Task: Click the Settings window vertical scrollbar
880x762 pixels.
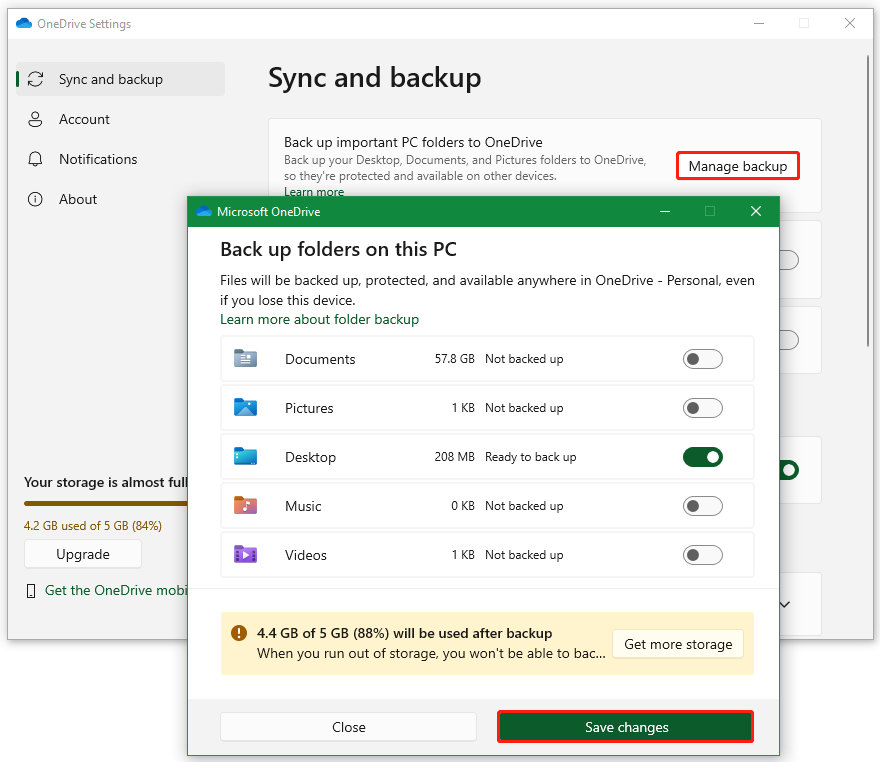Action: (x=867, y=200)
